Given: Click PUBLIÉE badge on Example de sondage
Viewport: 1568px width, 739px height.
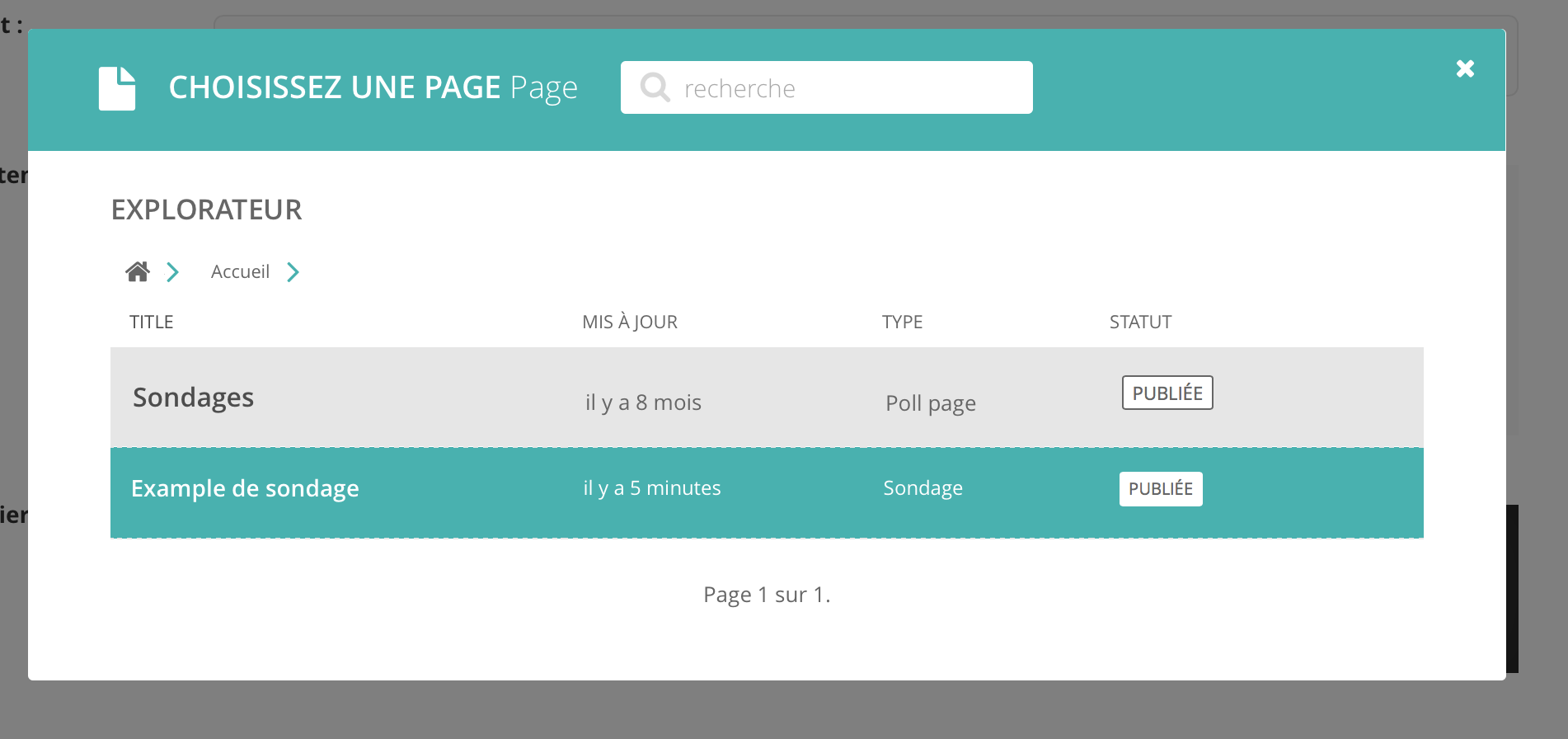Looking at the screenshot, I should click(x=1160, y=489).
